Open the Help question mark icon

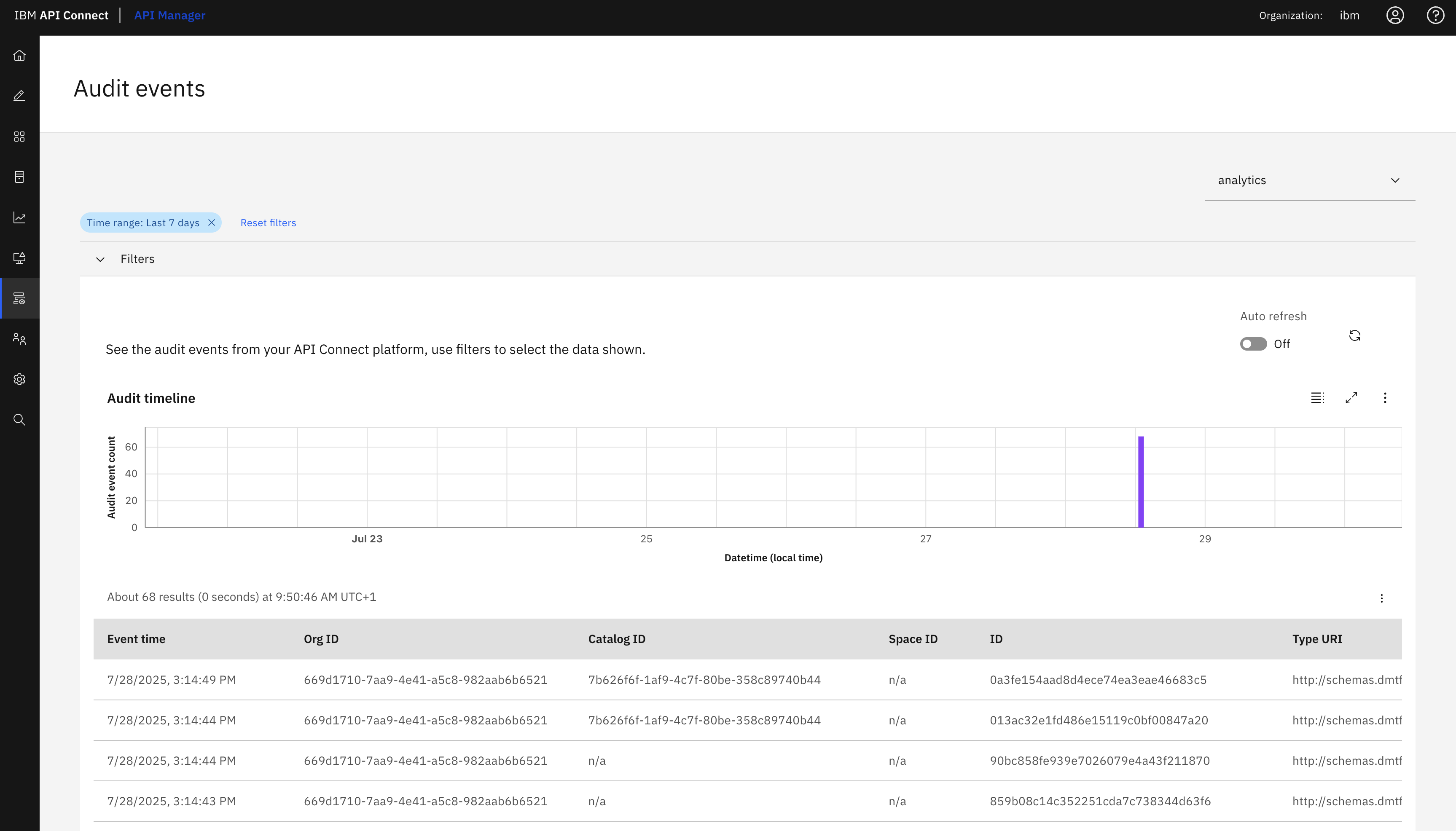(1435, 16)
